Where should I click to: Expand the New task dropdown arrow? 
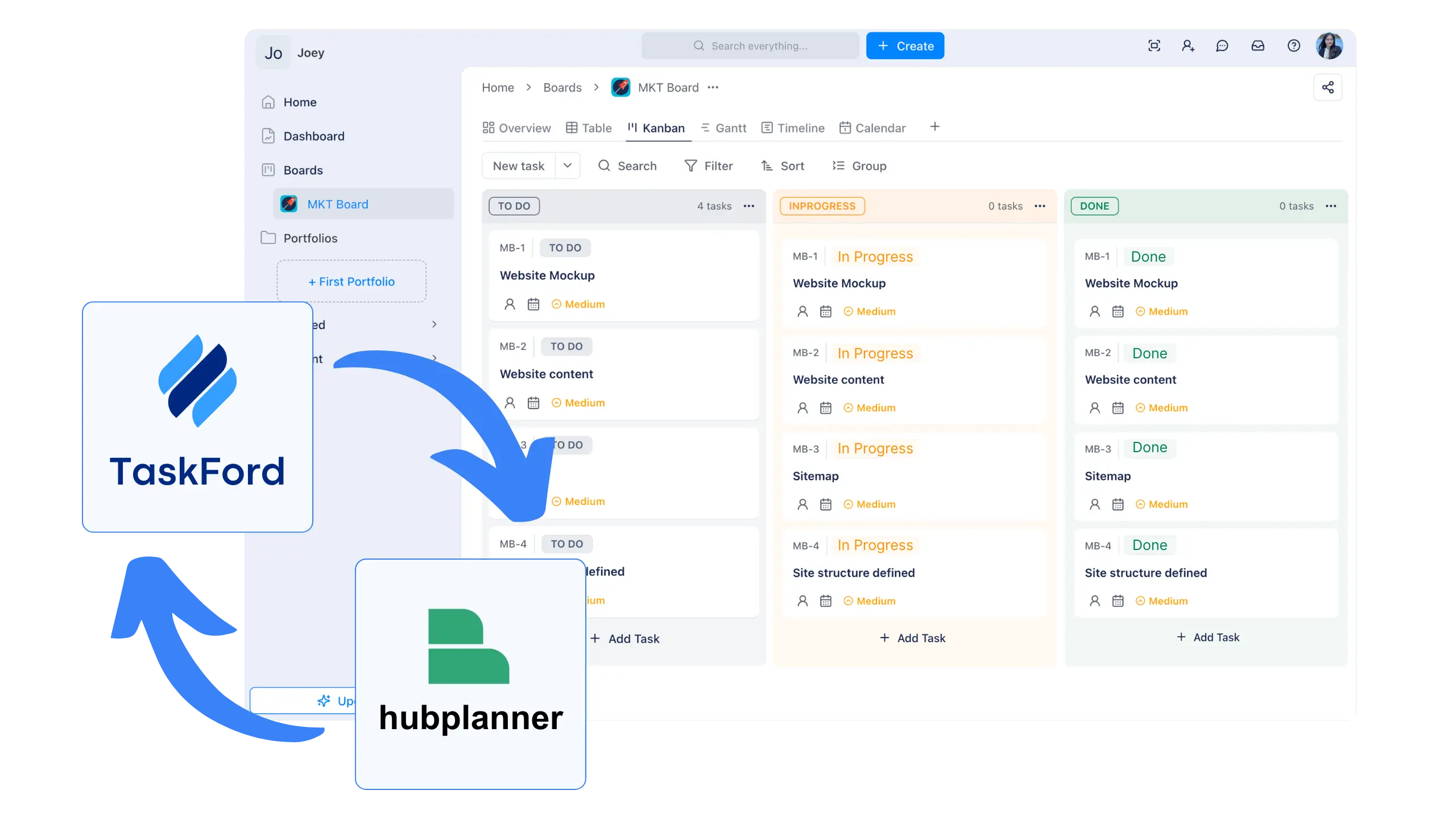[x=567, y=166]
